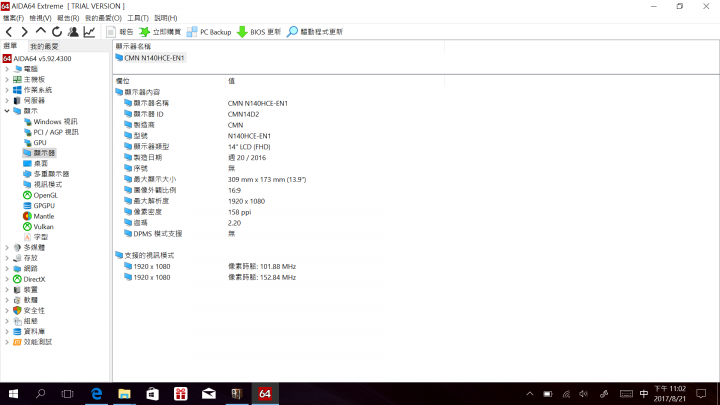720x405 pixels.
Task: Select the 資料庫 database tree item
Action: coord(34,332)
